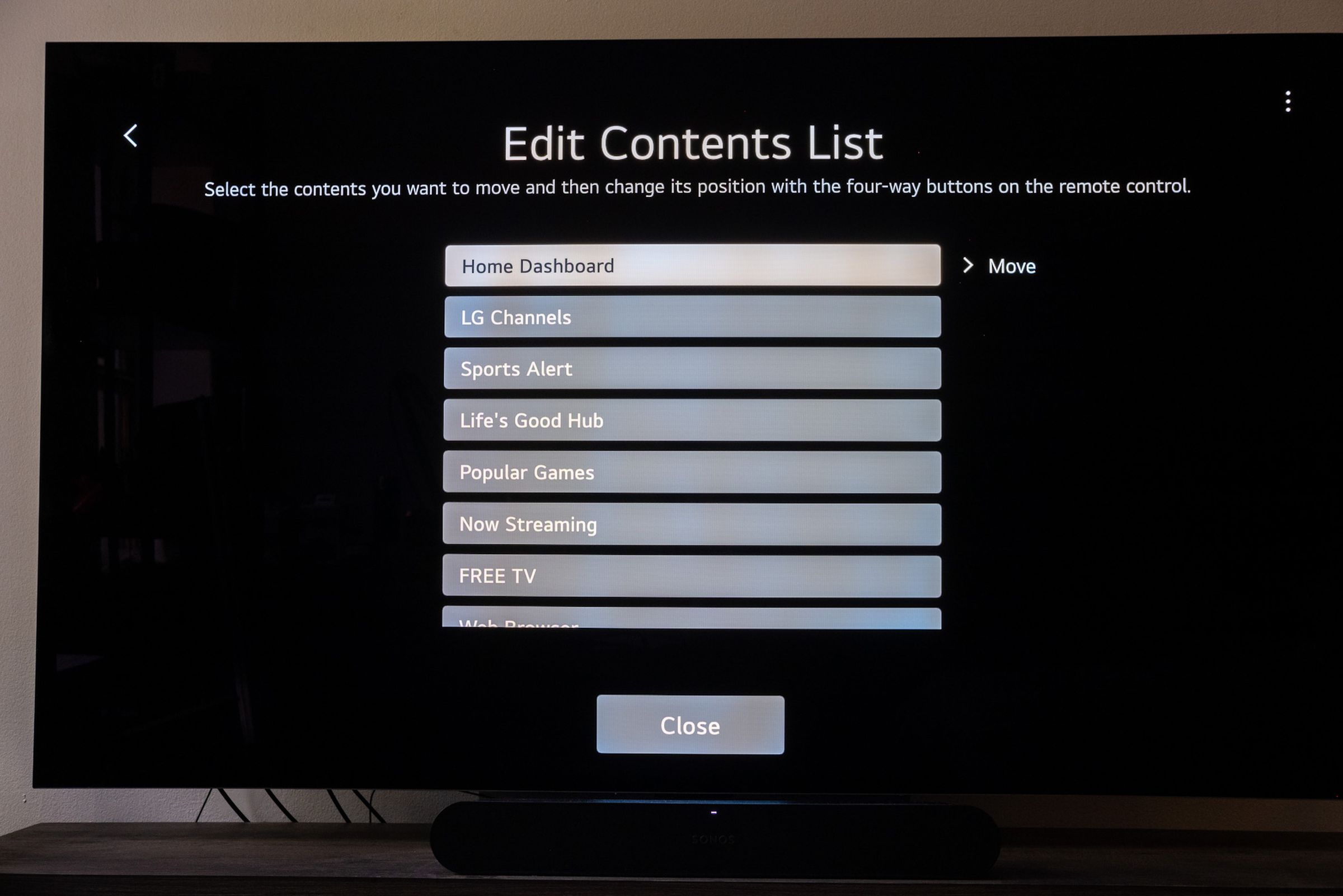Select the FREE TV item to move
Viewport: 1343px width, 896px height.
[694, 574]
